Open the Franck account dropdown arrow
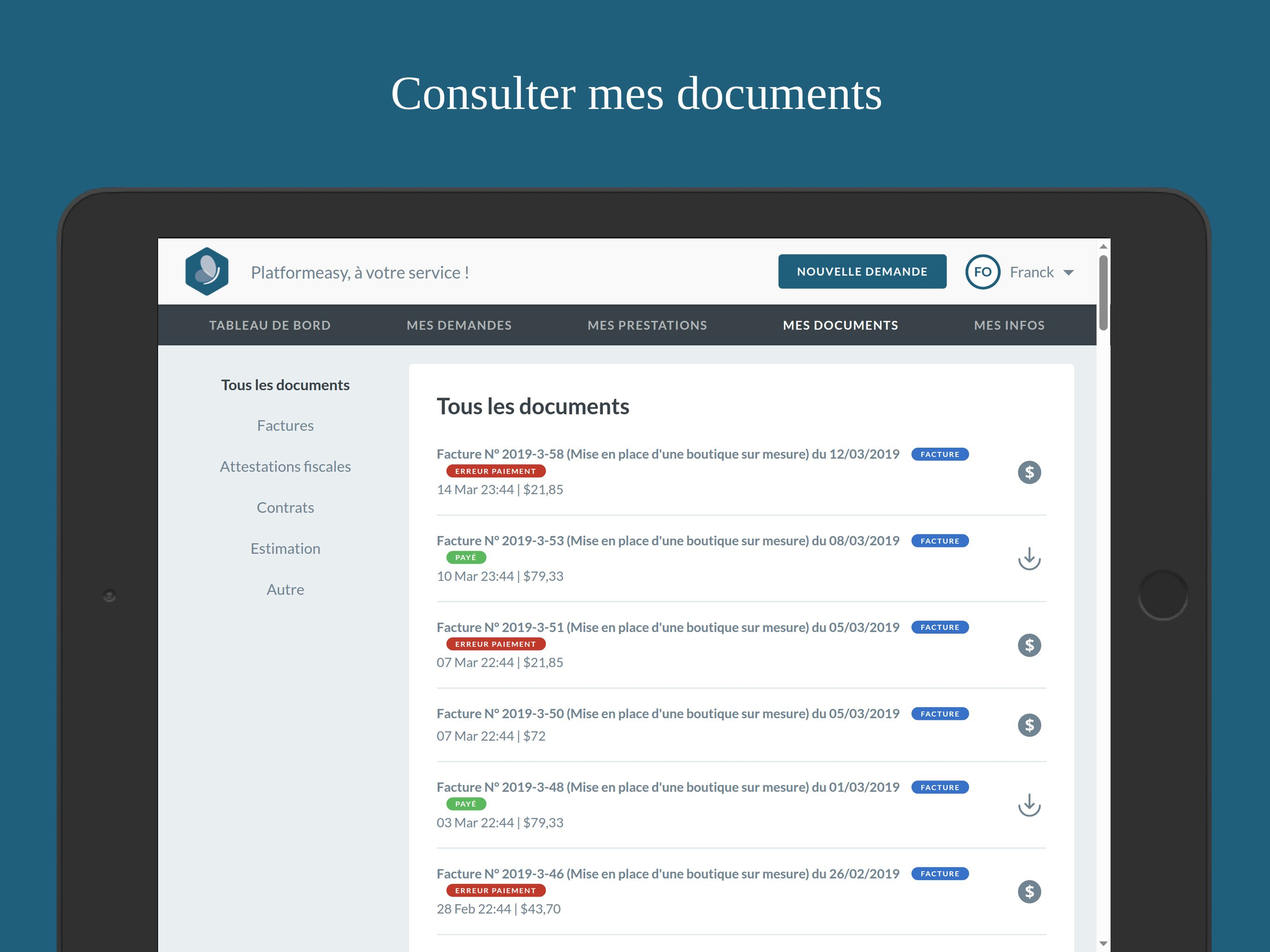Viewport: 1270px width, 952px height. 1068,273
